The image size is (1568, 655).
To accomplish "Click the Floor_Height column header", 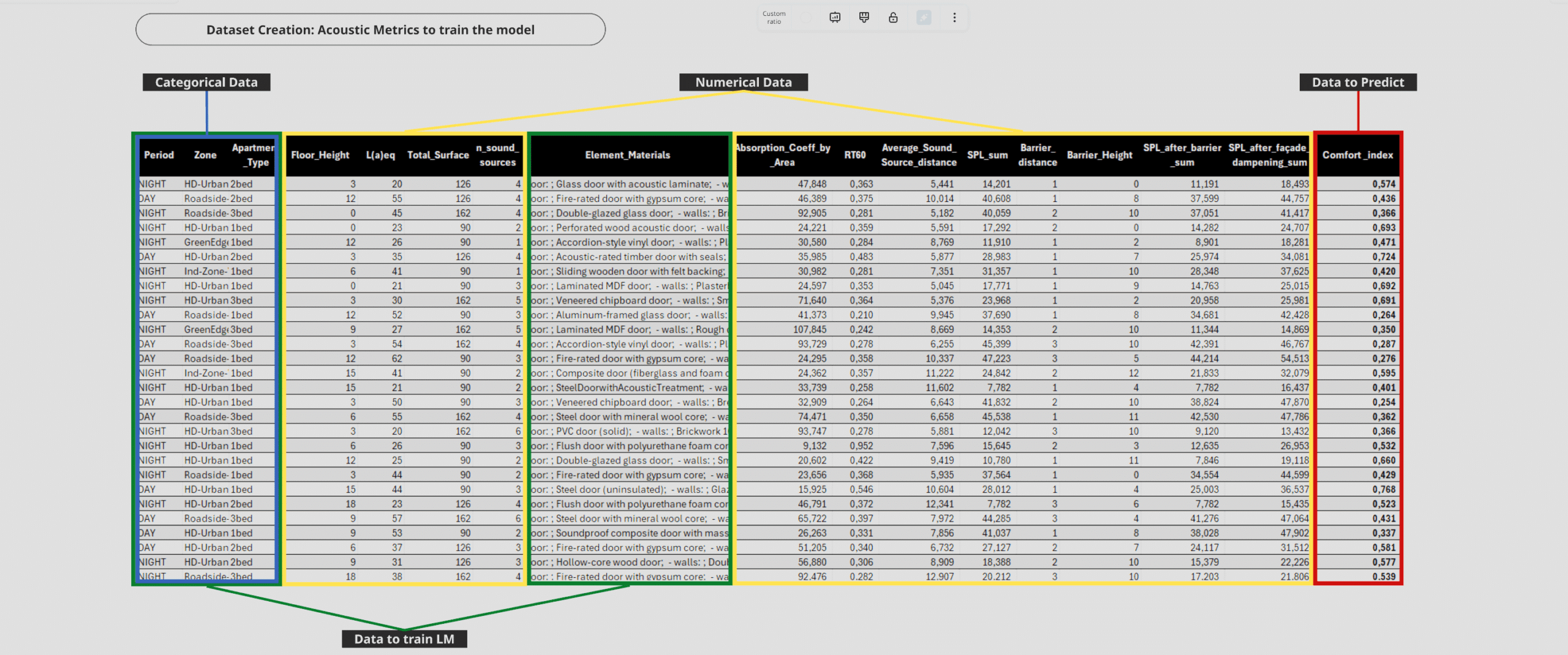I will pos(320,155).
